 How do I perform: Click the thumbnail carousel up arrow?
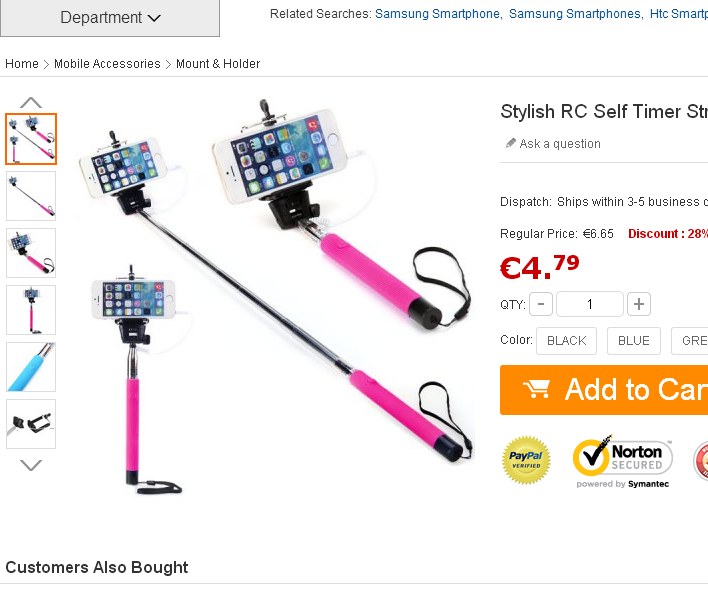point(31,102)
